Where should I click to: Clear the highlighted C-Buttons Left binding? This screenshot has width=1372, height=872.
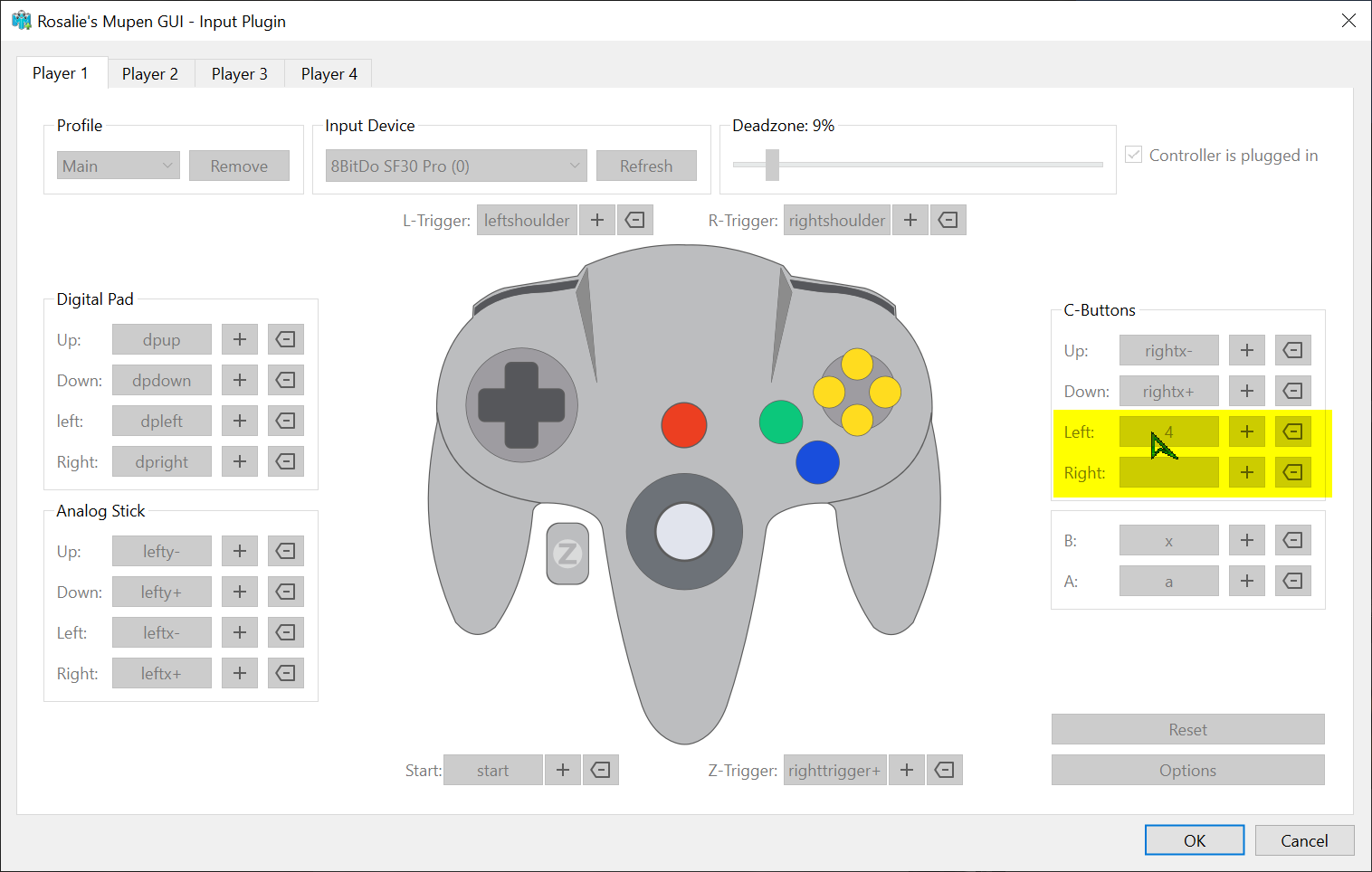[1292, 431]
